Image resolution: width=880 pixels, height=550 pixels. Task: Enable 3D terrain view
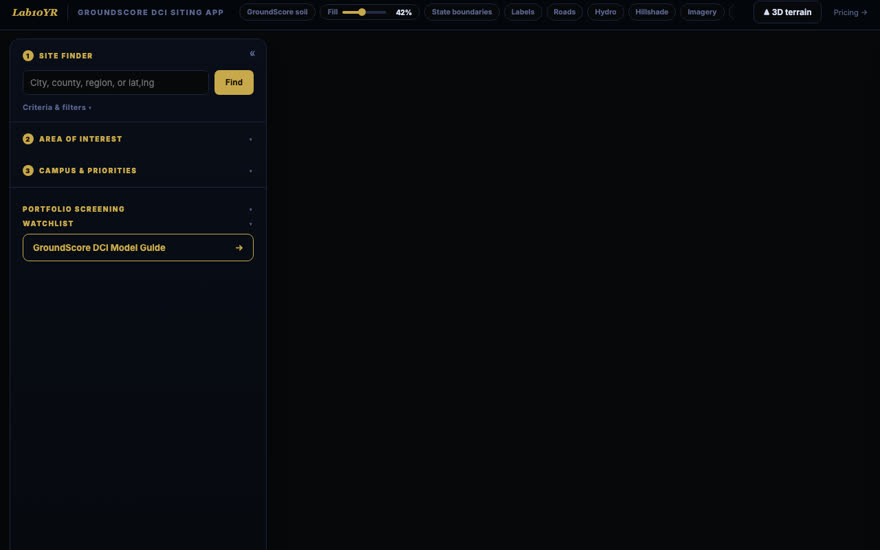point(787,12)
